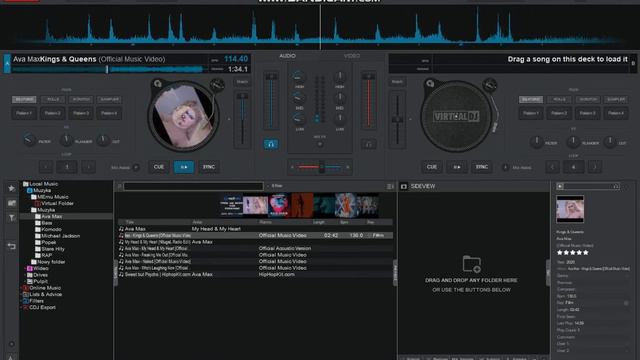
Task: Expand the Local Music tree folder
Action: tap(40, 184)
